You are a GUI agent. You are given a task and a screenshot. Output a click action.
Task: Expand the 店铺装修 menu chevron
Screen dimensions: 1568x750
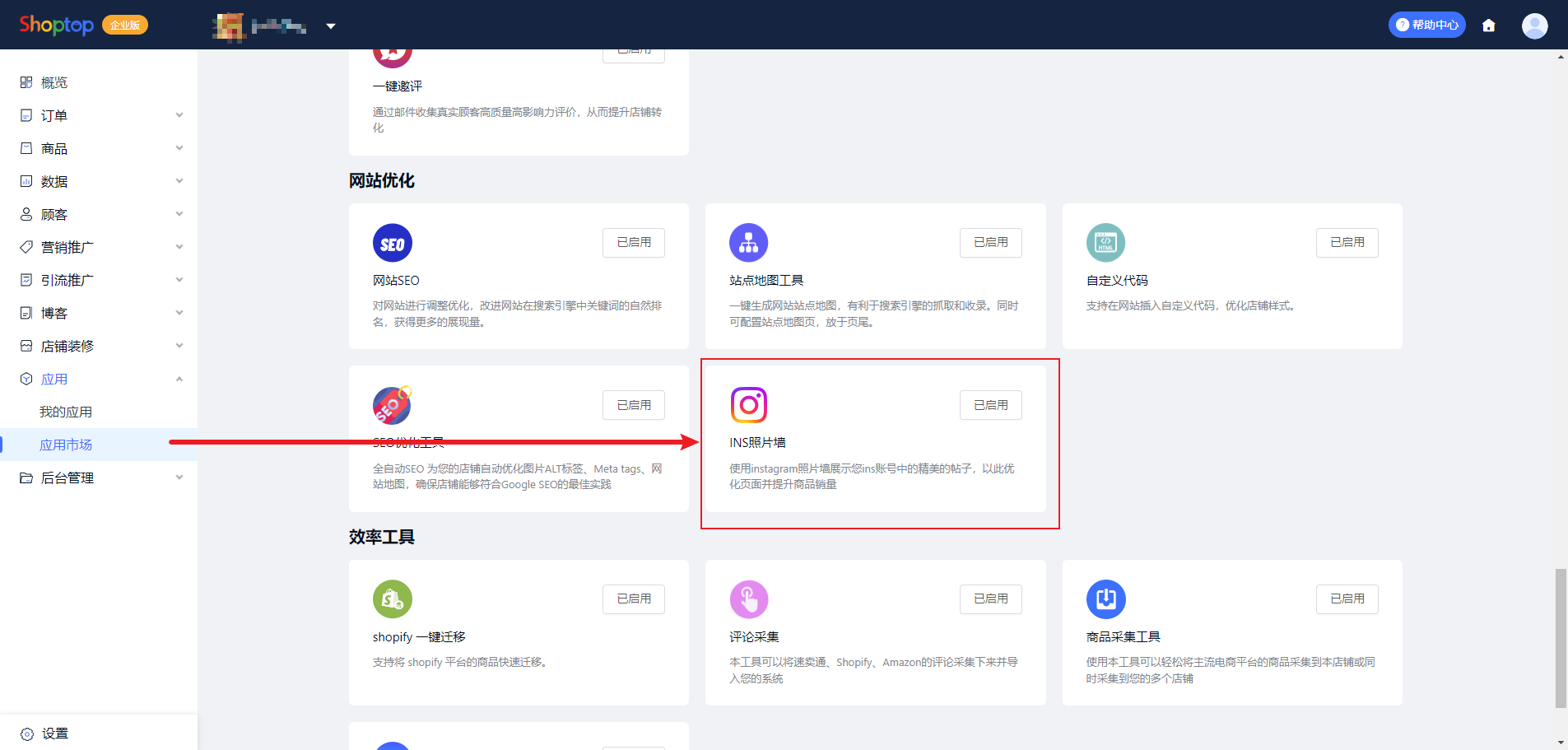pos(179,346)
